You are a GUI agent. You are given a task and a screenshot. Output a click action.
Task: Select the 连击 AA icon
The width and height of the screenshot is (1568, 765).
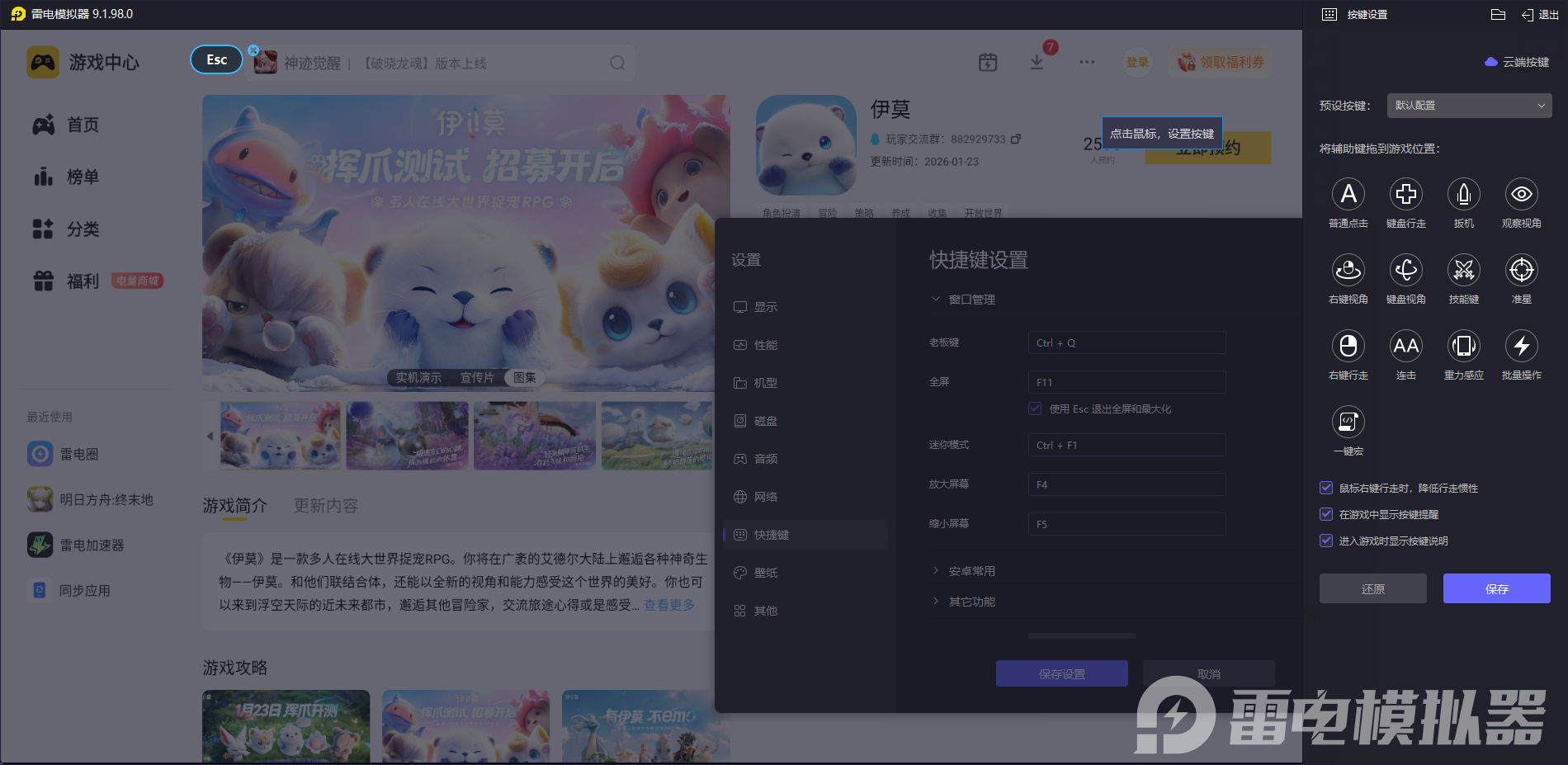(1406, 346)
